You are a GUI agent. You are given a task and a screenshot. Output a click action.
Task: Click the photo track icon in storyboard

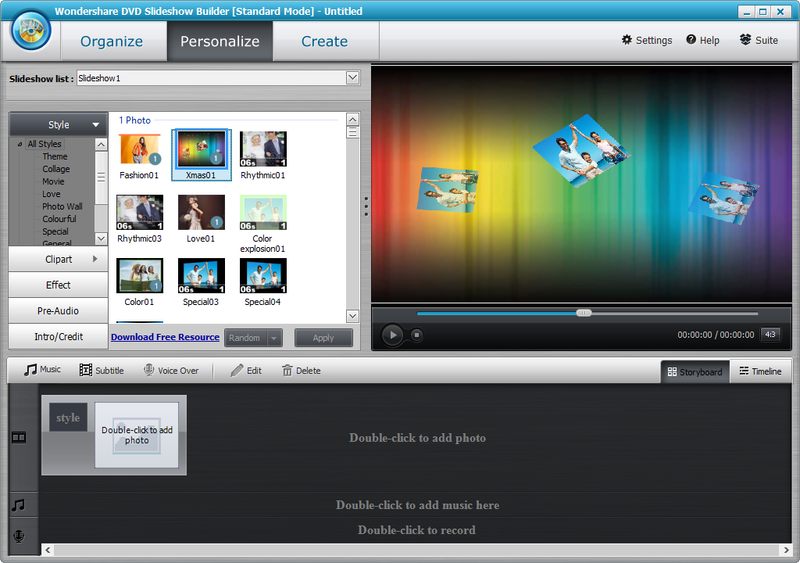19,437
